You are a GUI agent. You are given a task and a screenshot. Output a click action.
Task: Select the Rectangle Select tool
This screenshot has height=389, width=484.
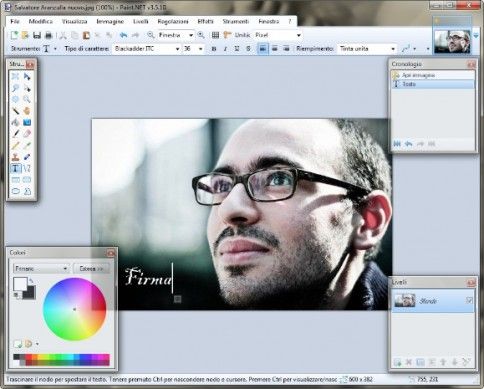pyautogui.click(x=15, y=76)
